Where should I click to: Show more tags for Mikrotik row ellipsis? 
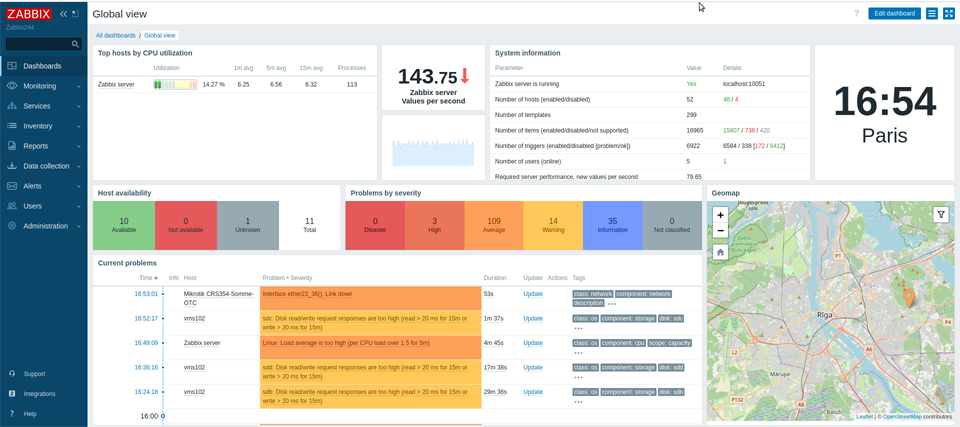[612, 304]
